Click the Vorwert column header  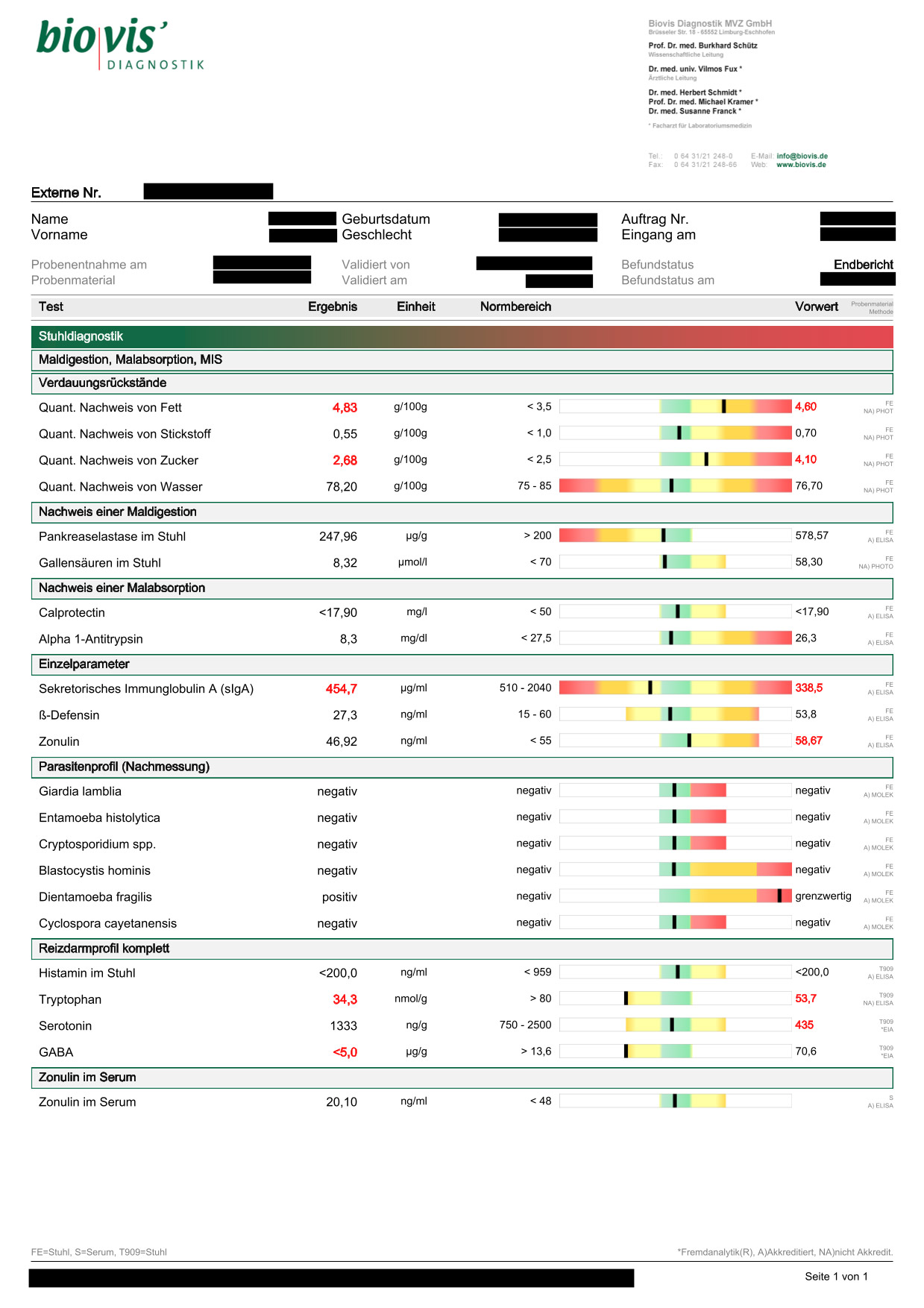816,306
